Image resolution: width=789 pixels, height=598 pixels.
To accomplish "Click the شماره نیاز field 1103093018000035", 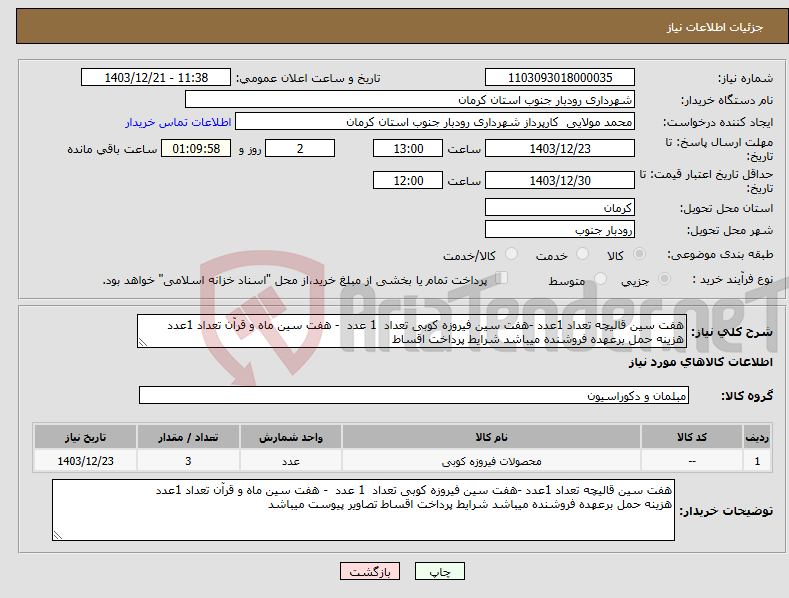I will [x=560, y=78].
